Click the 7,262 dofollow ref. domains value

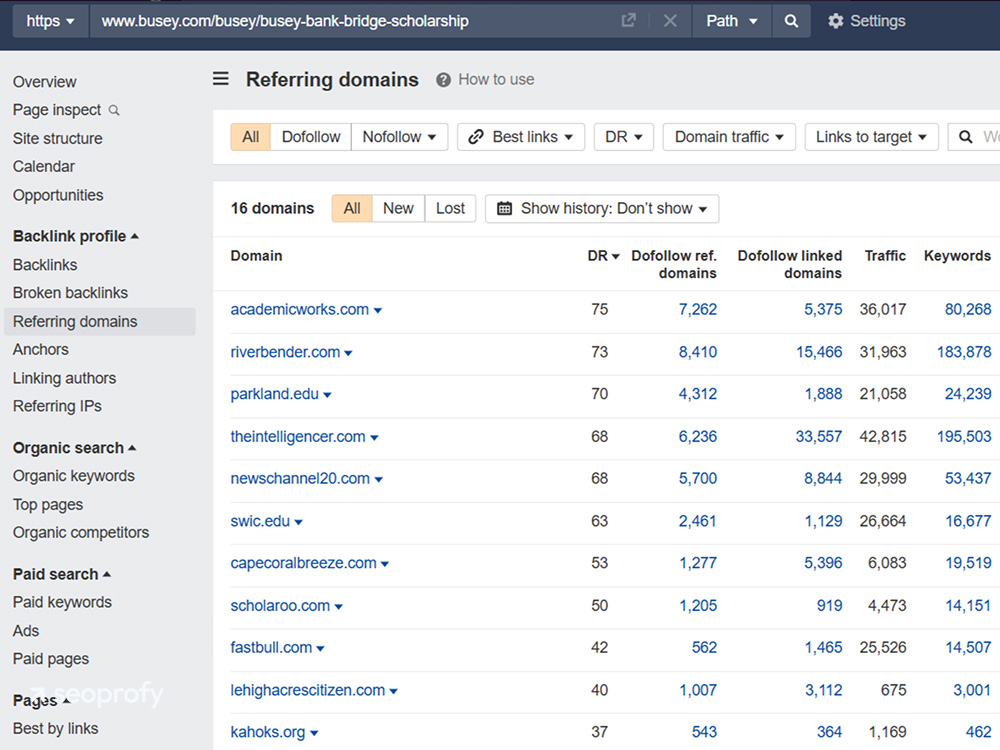point(697,309)
